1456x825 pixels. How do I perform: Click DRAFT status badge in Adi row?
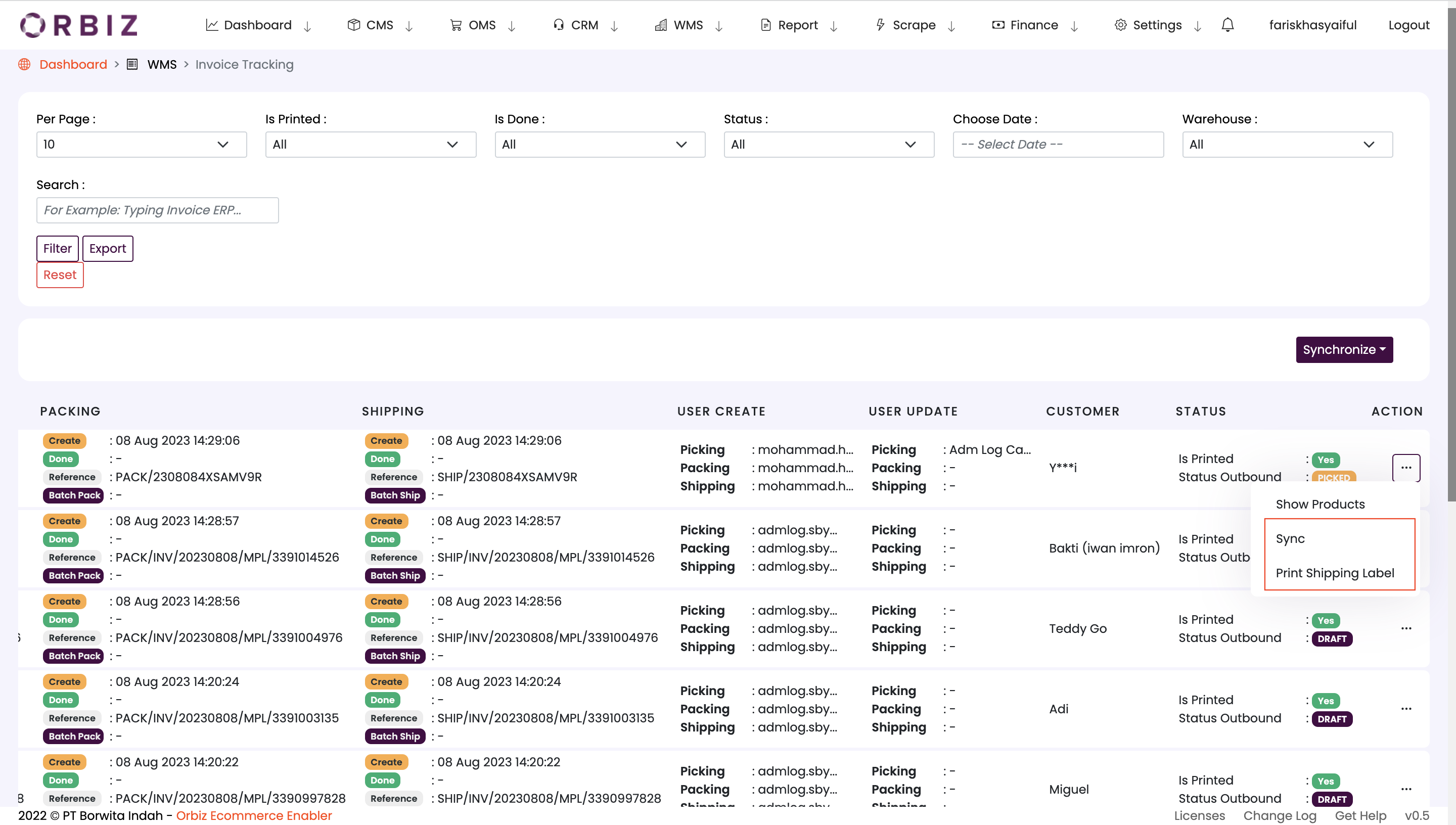(1332, 719)
